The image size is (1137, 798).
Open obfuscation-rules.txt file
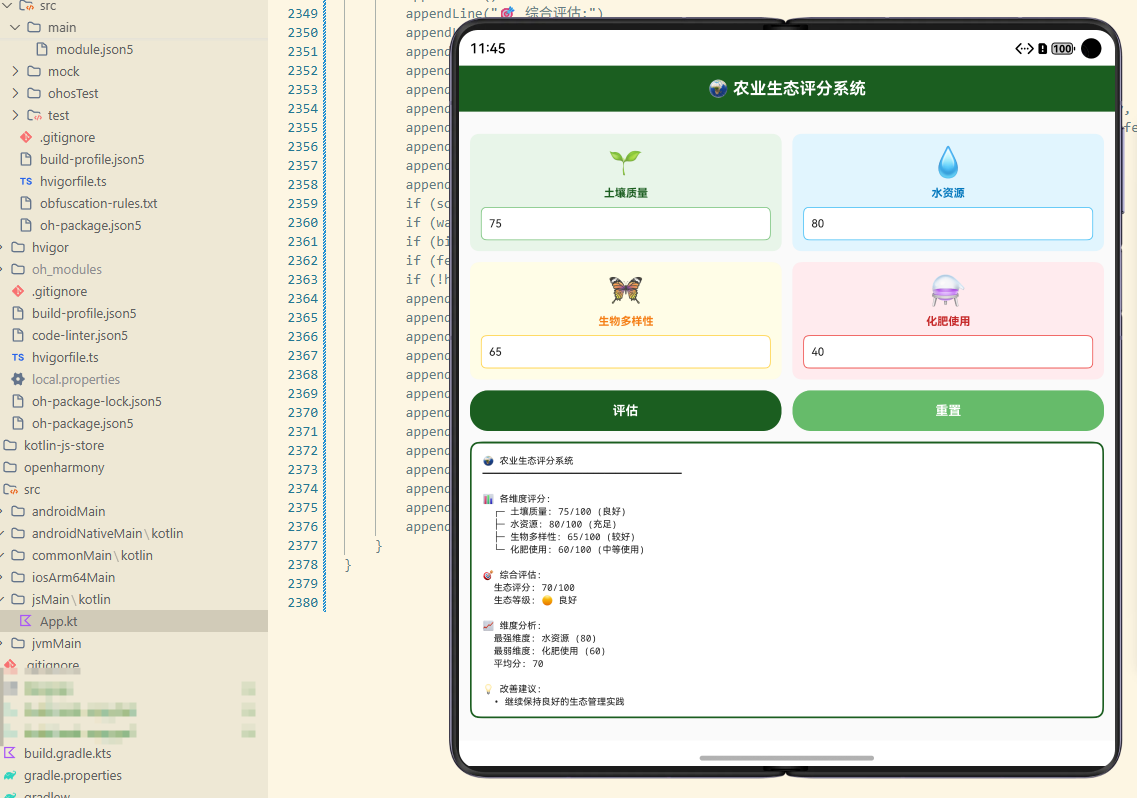pyautogui.click(x=98, y=203)
